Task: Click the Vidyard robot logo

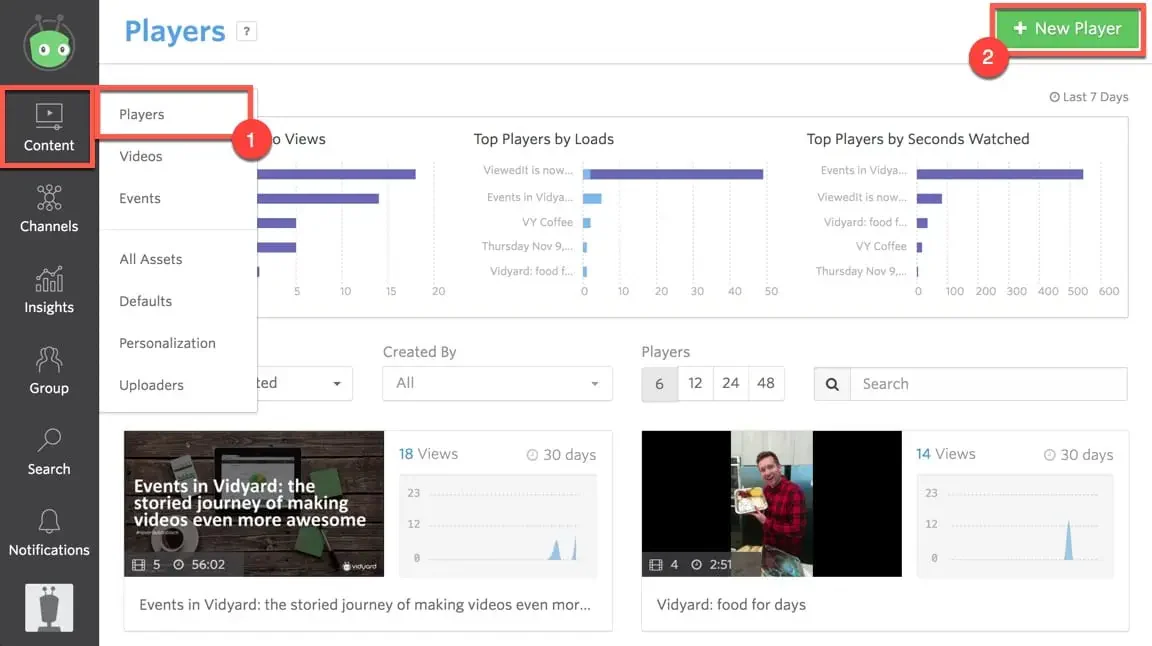Action: pyautogui.click(x=49, y=43)
